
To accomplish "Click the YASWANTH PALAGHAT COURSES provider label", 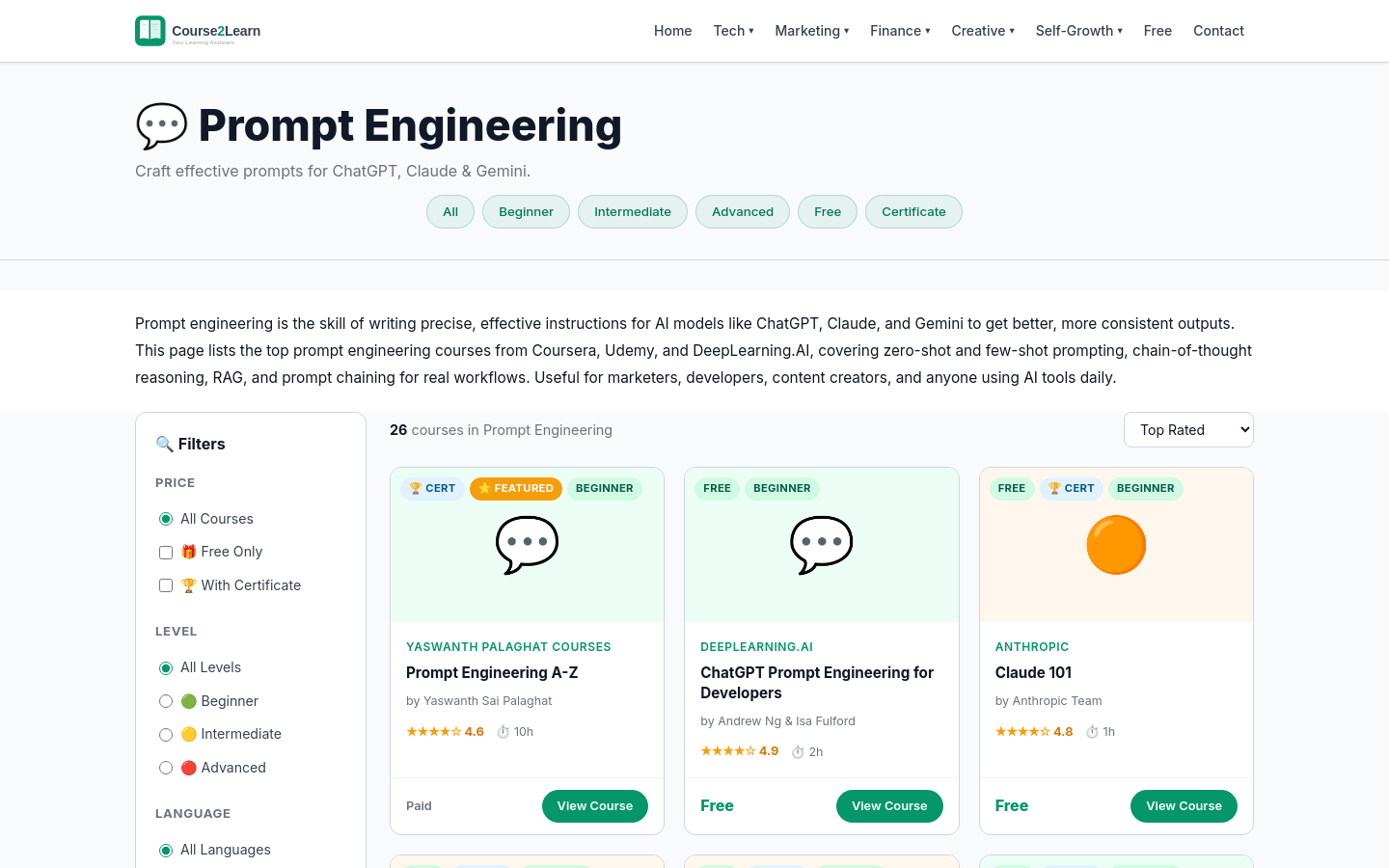I will tap(508, 647).
